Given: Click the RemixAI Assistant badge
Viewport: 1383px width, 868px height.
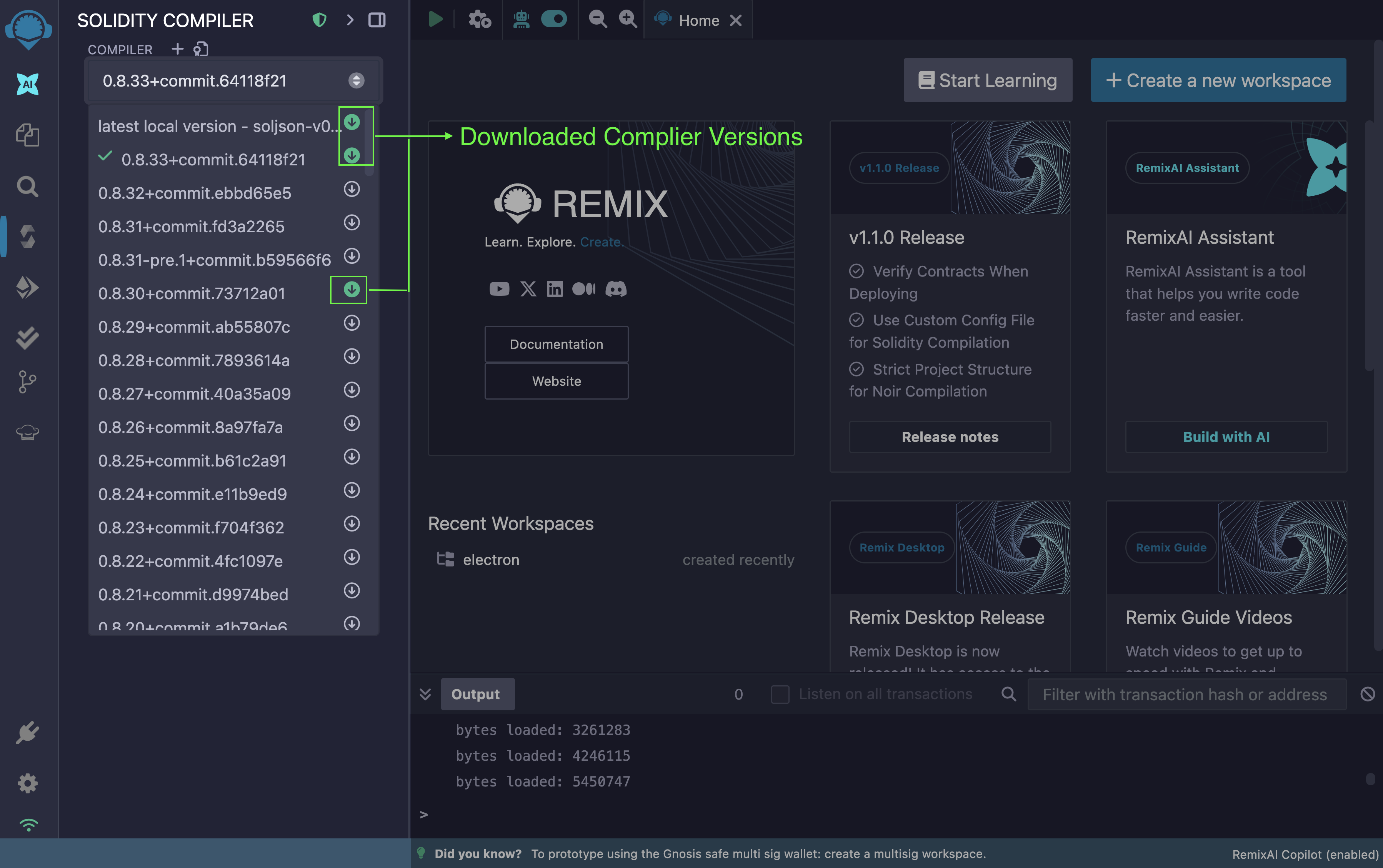Looking at the screenshot, I should (1187, 168).
